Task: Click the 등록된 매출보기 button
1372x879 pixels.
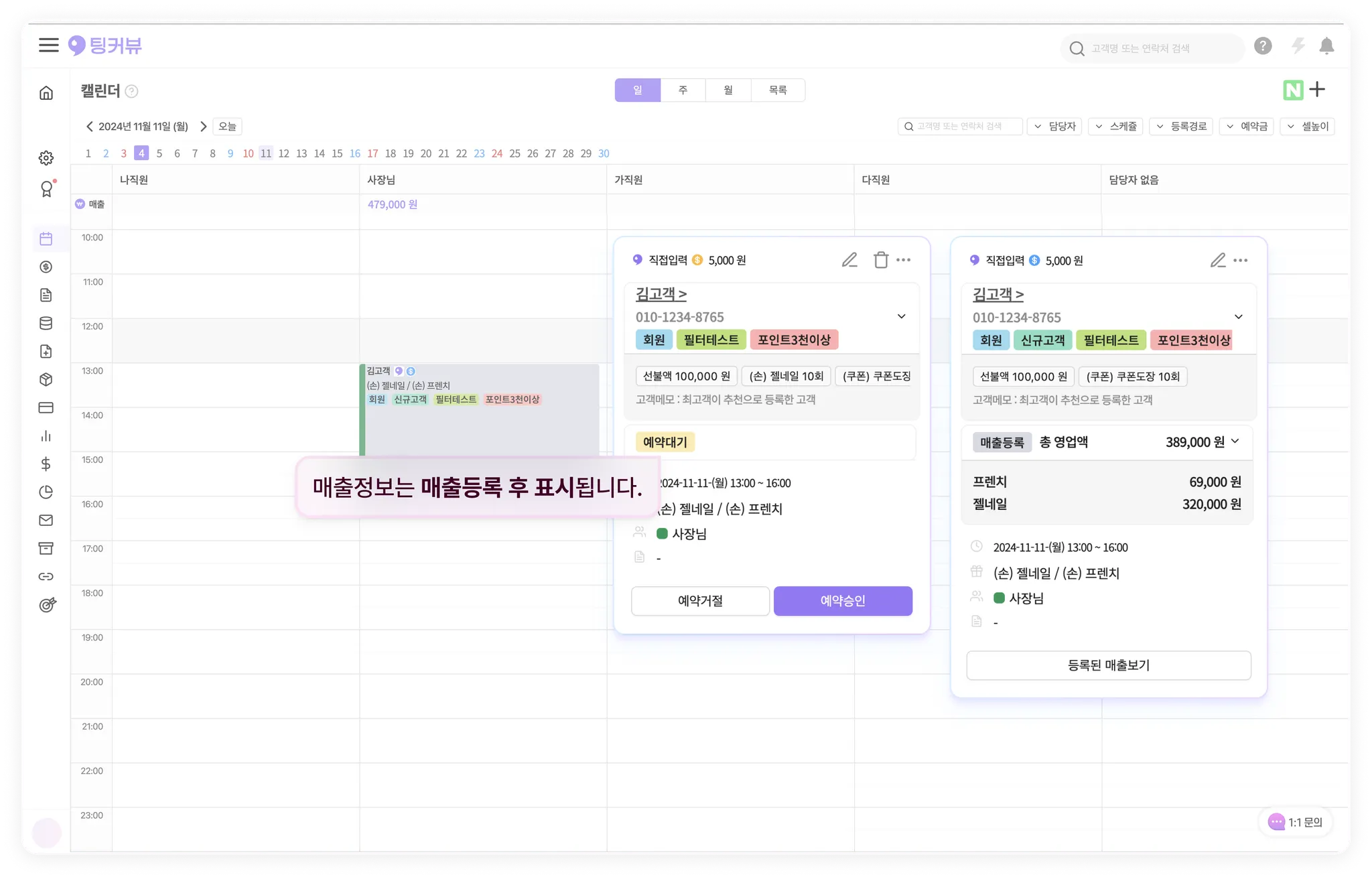Action: pyautogui.click(x=1108, y=665)
